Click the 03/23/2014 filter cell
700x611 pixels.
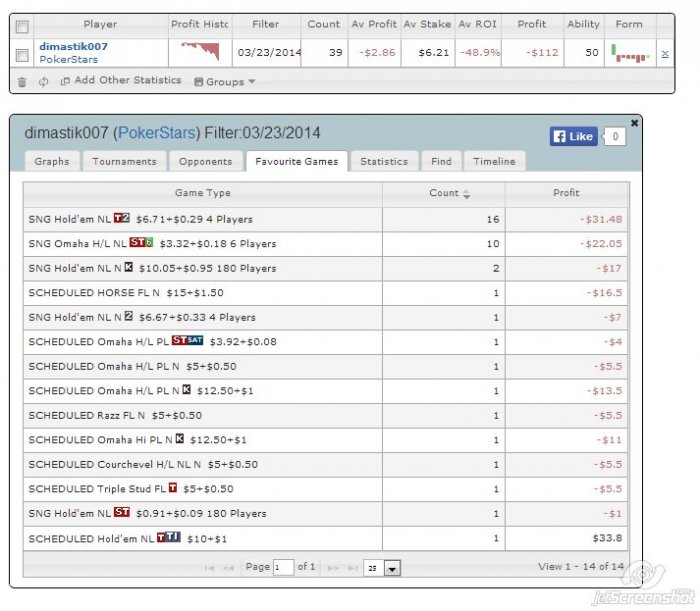pos(267,53)
